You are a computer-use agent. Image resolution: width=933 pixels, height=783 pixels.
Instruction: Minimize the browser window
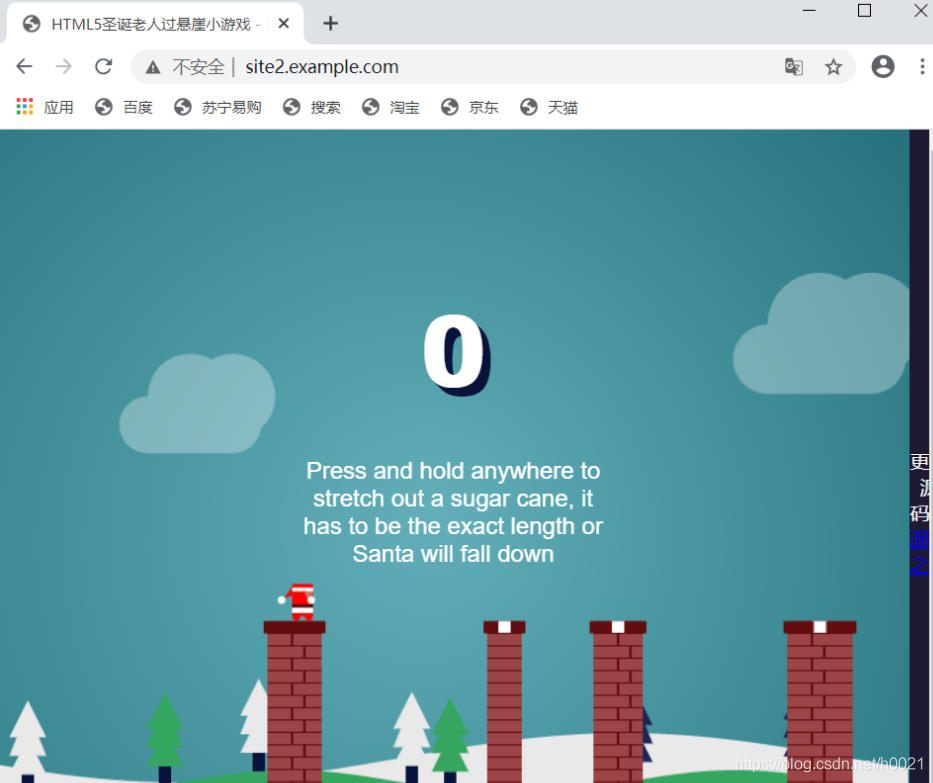coord(809,11)
